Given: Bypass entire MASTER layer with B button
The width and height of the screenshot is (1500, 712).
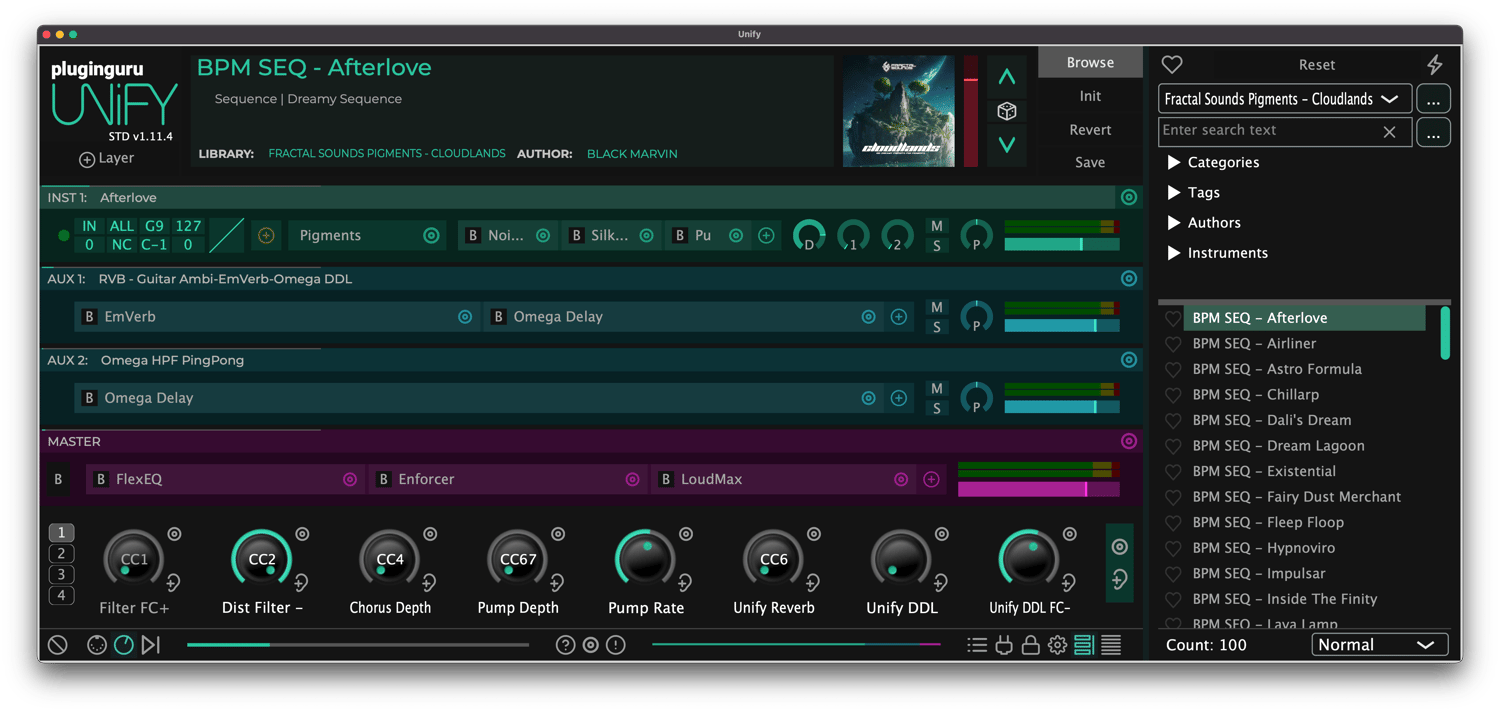Looking at the screenshot, I should coord(58,480).
